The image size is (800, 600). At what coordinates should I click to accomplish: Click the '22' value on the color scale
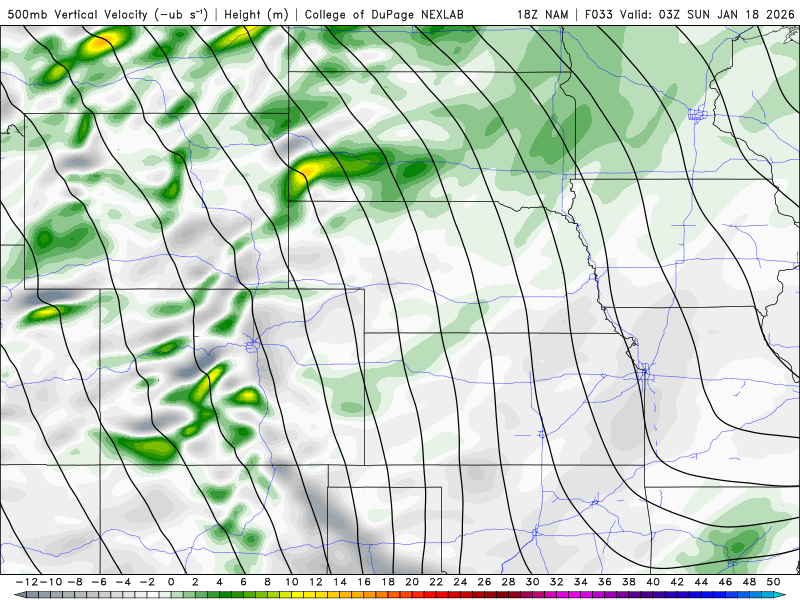click(x=436, y=582)
